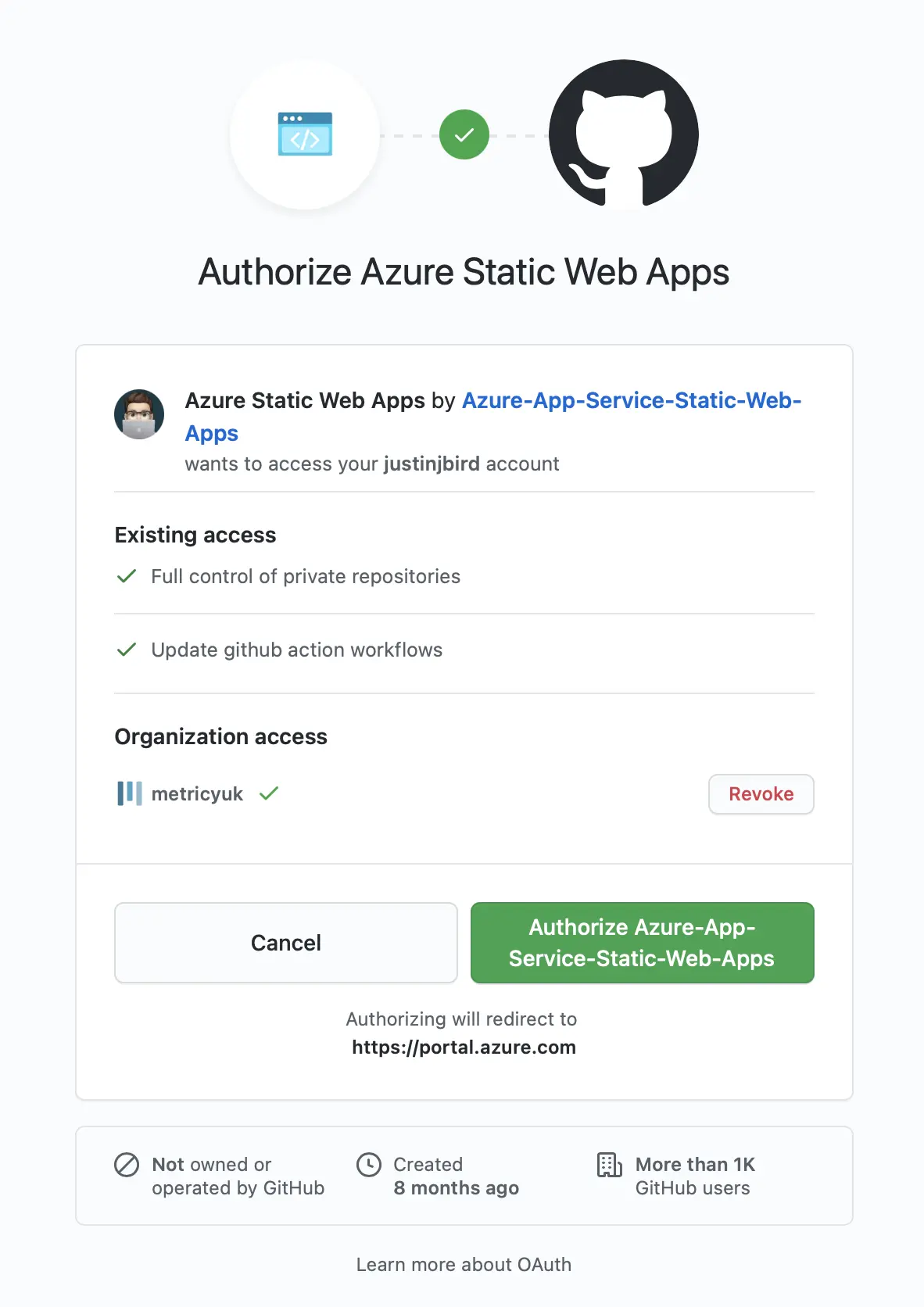Click the metricyuk organization icon
Screen dimensions: 924x1307
pos(129,793)
